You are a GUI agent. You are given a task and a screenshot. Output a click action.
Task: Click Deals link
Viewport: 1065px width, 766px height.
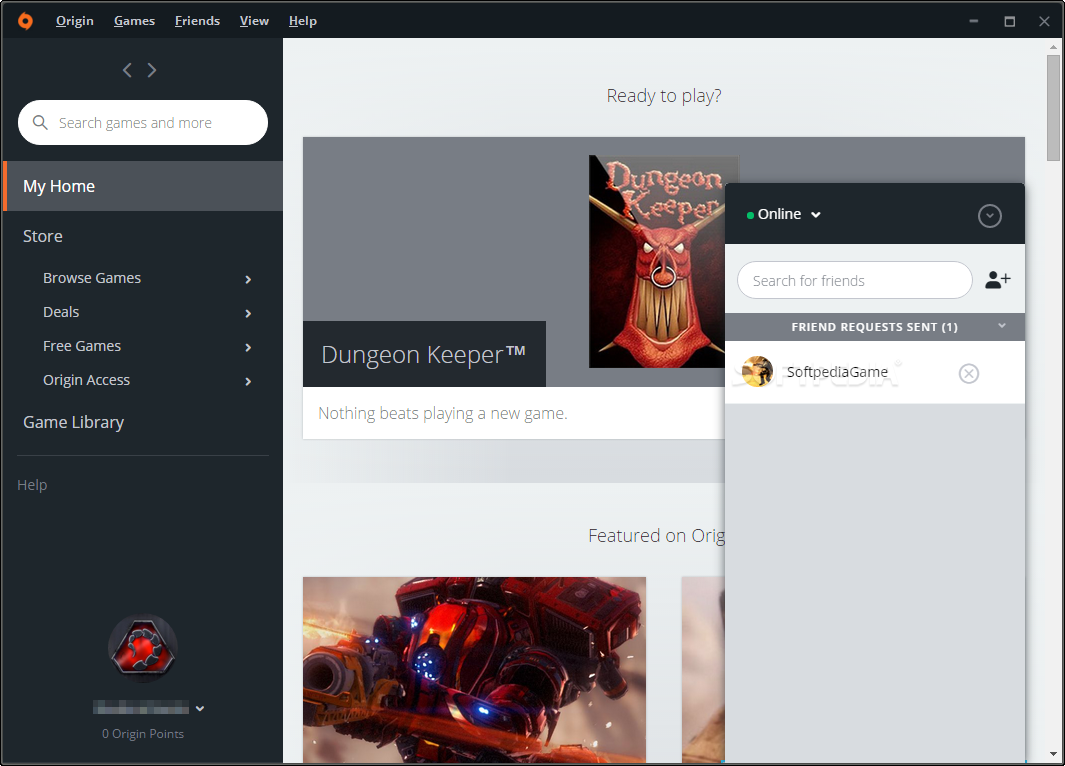tap(61, 312)
